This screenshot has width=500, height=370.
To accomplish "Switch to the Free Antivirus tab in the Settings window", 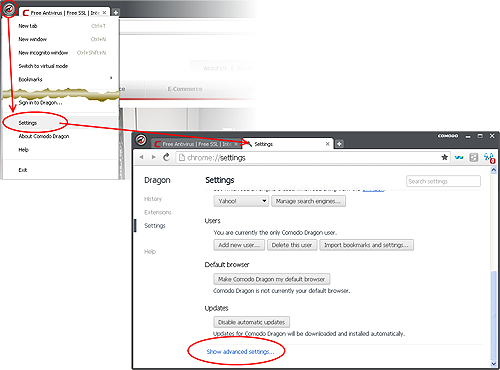I will point(197,144).
